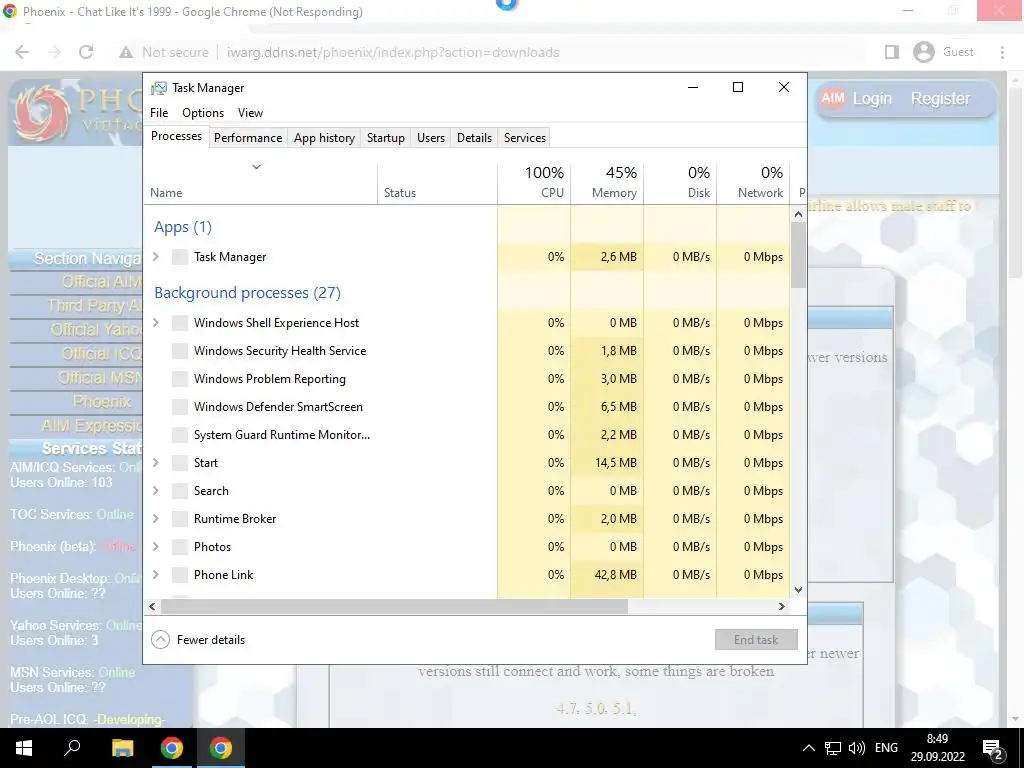
Task: Click the Photos process icon
Action: (180, 547)
